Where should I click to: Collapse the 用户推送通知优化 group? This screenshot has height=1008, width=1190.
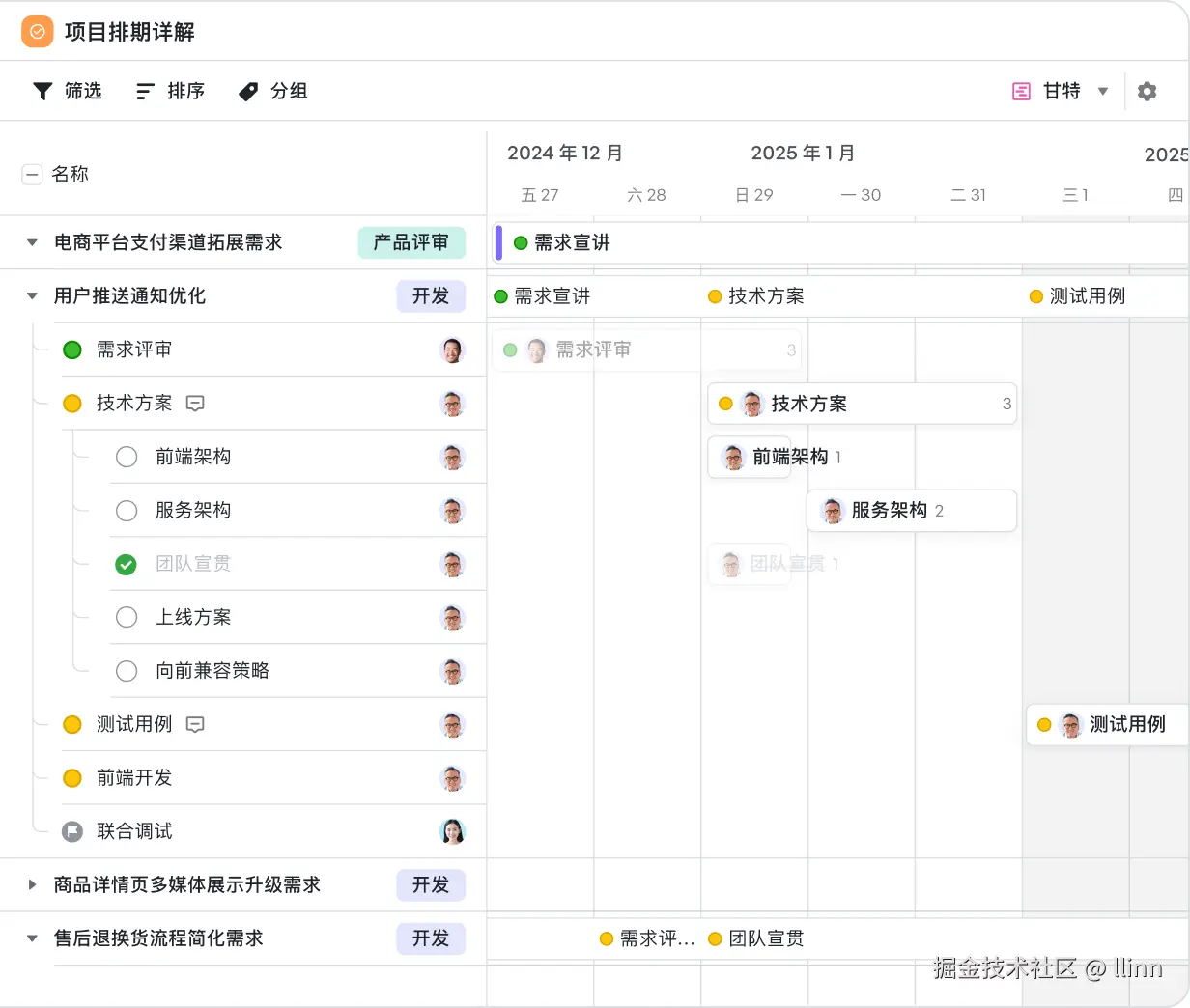click(32, 296)
